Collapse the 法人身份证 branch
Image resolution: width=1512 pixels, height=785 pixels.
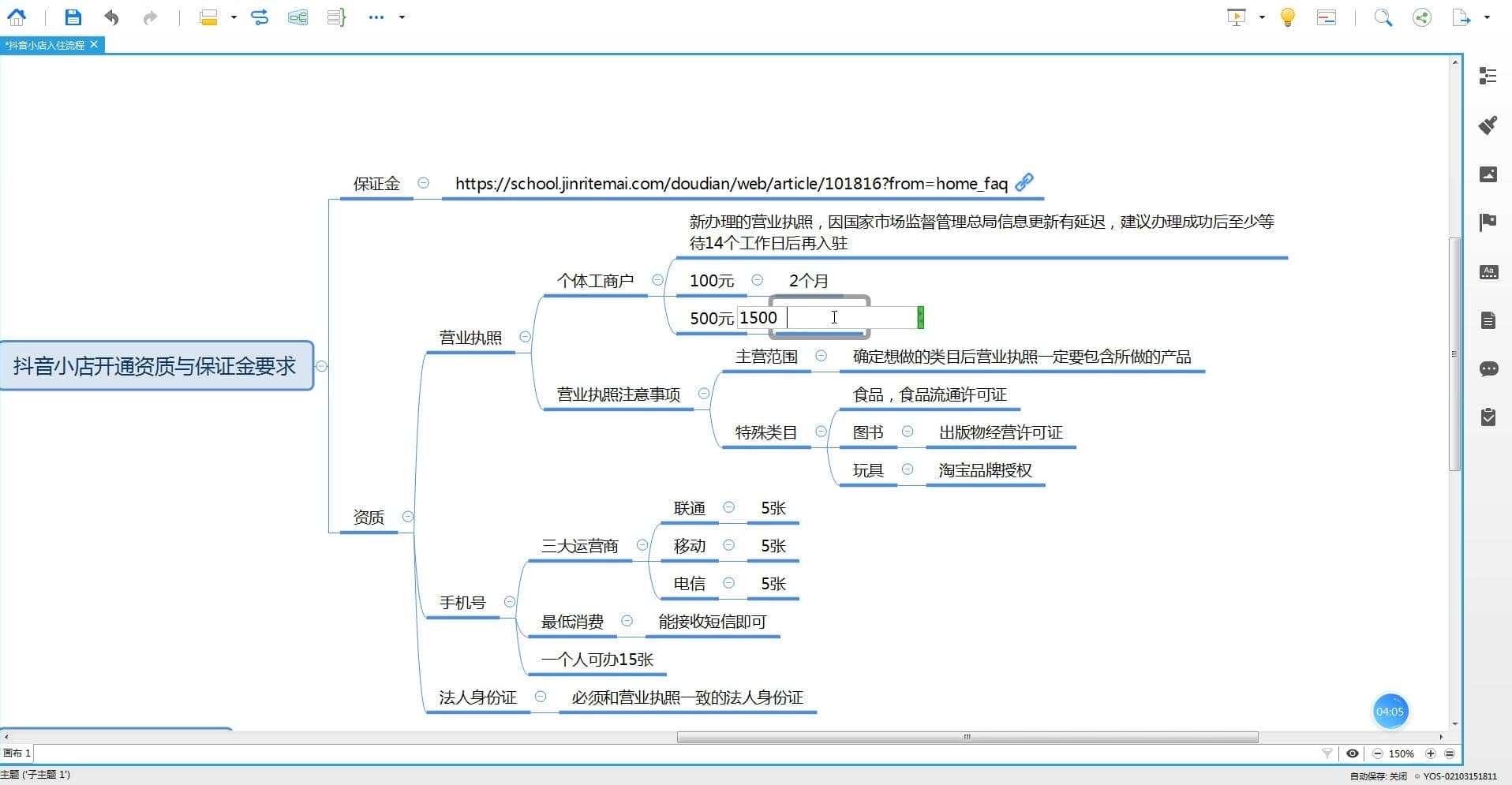point(541,697)
